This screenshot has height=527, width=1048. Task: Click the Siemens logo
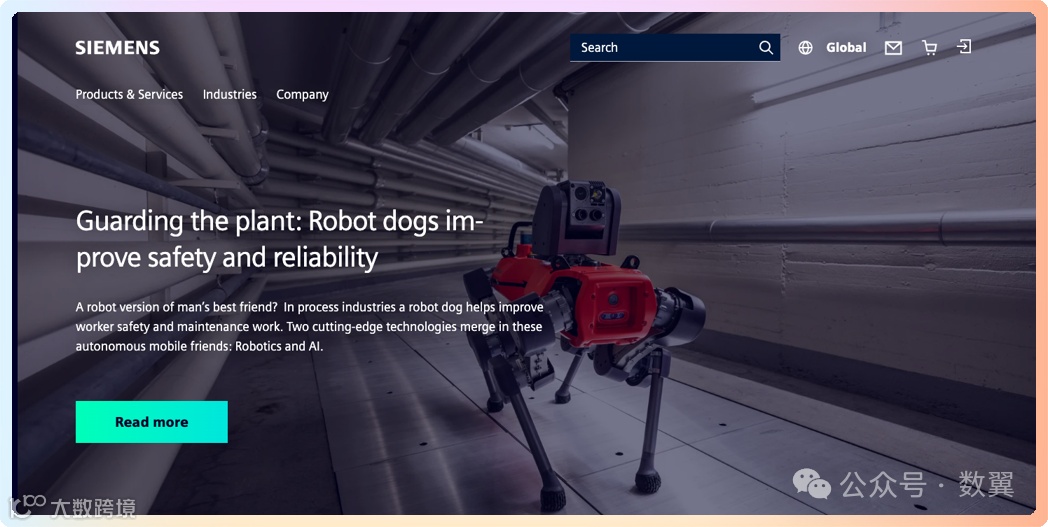(118, 47)
